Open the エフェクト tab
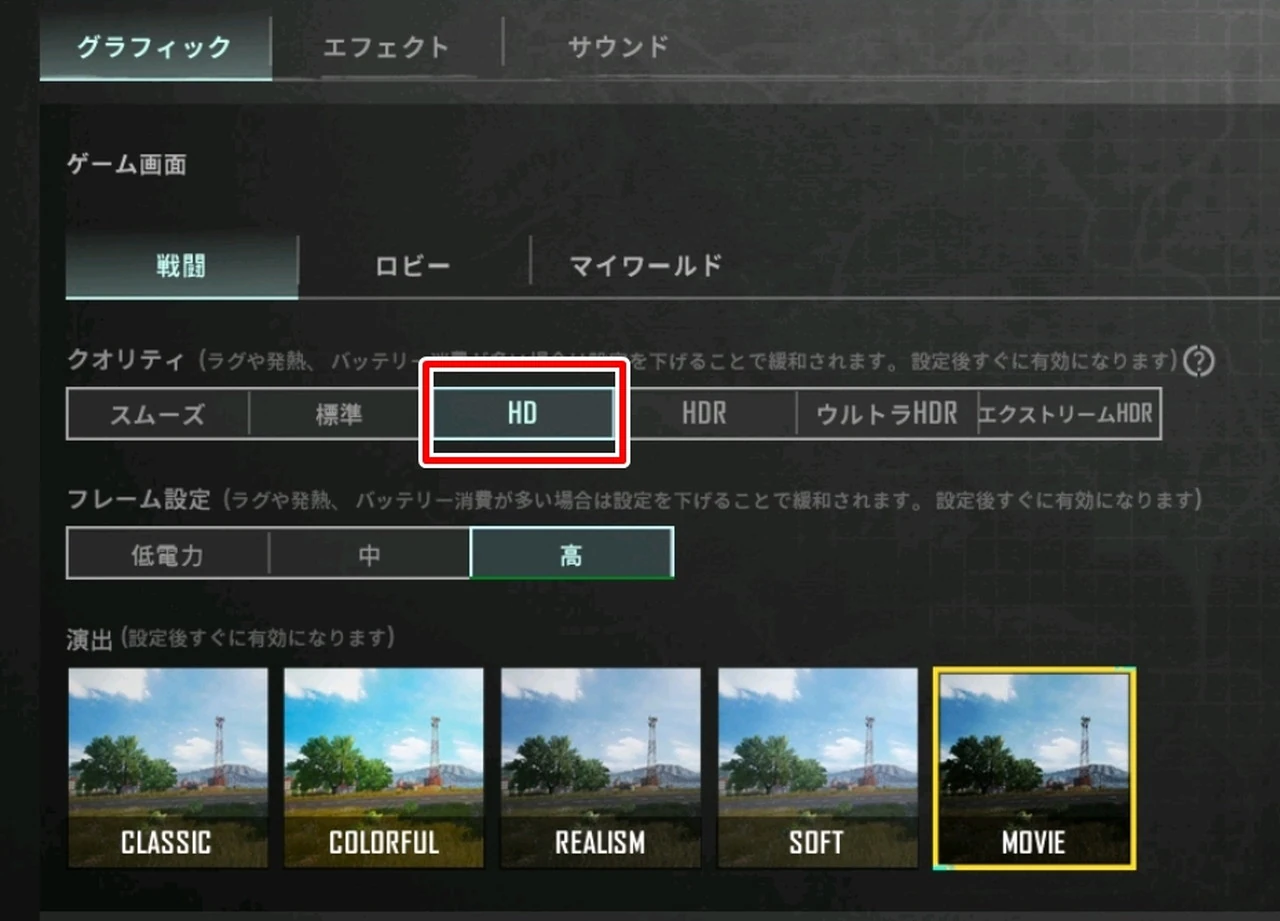The height and width of the screenshot is (921, 1280). (386, 47)
